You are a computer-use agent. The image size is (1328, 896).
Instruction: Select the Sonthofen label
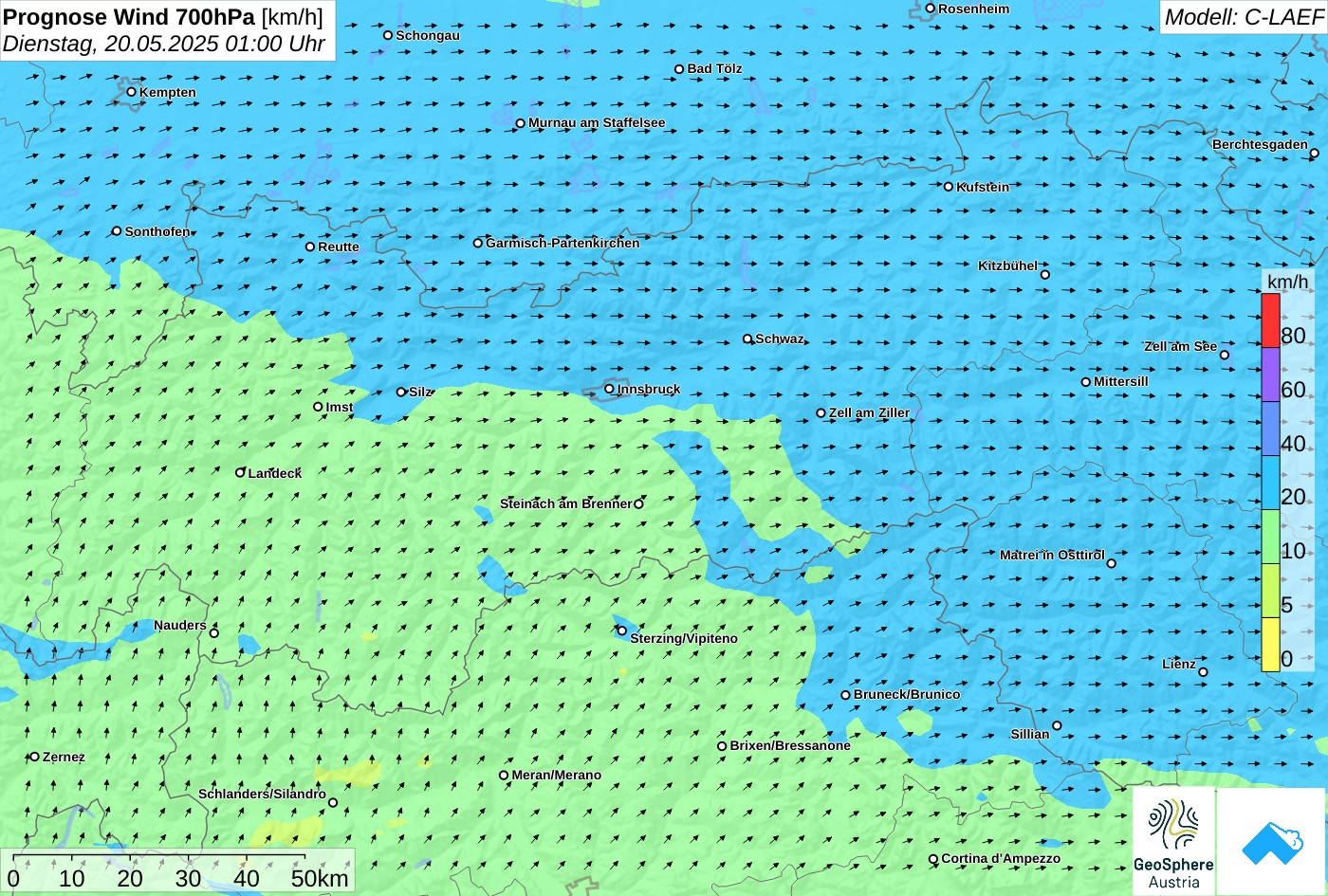[x=157, y=231]
